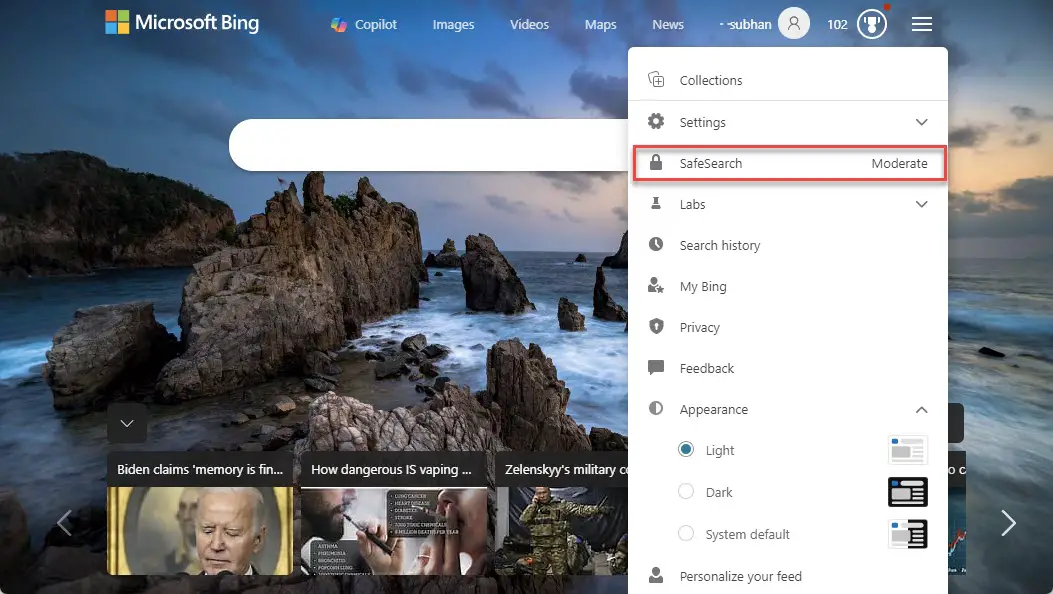1053x594 pixels.
Task: Select the System default radio button
Action: click(x=686, y=534)
